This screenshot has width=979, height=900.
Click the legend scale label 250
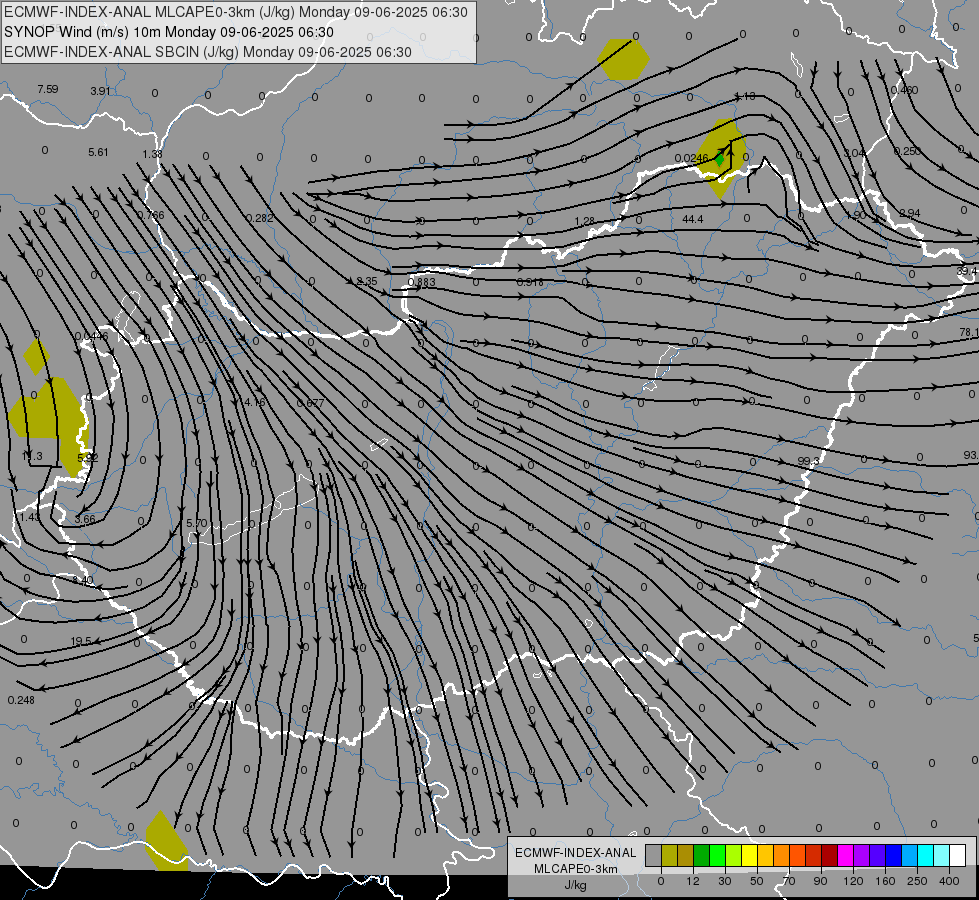coord(917,881)
